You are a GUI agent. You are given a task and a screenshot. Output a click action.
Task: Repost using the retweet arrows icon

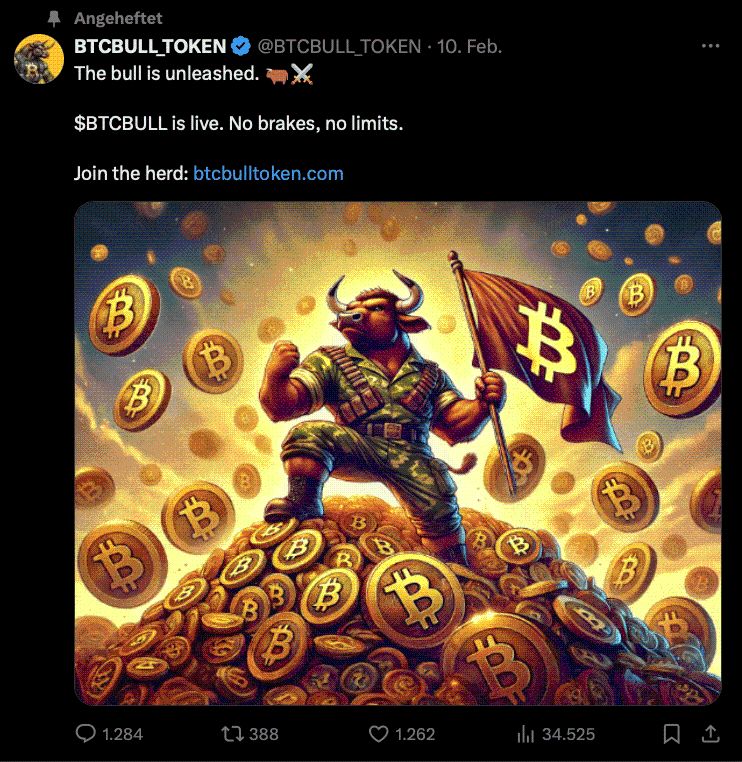[x=231, y=733]
